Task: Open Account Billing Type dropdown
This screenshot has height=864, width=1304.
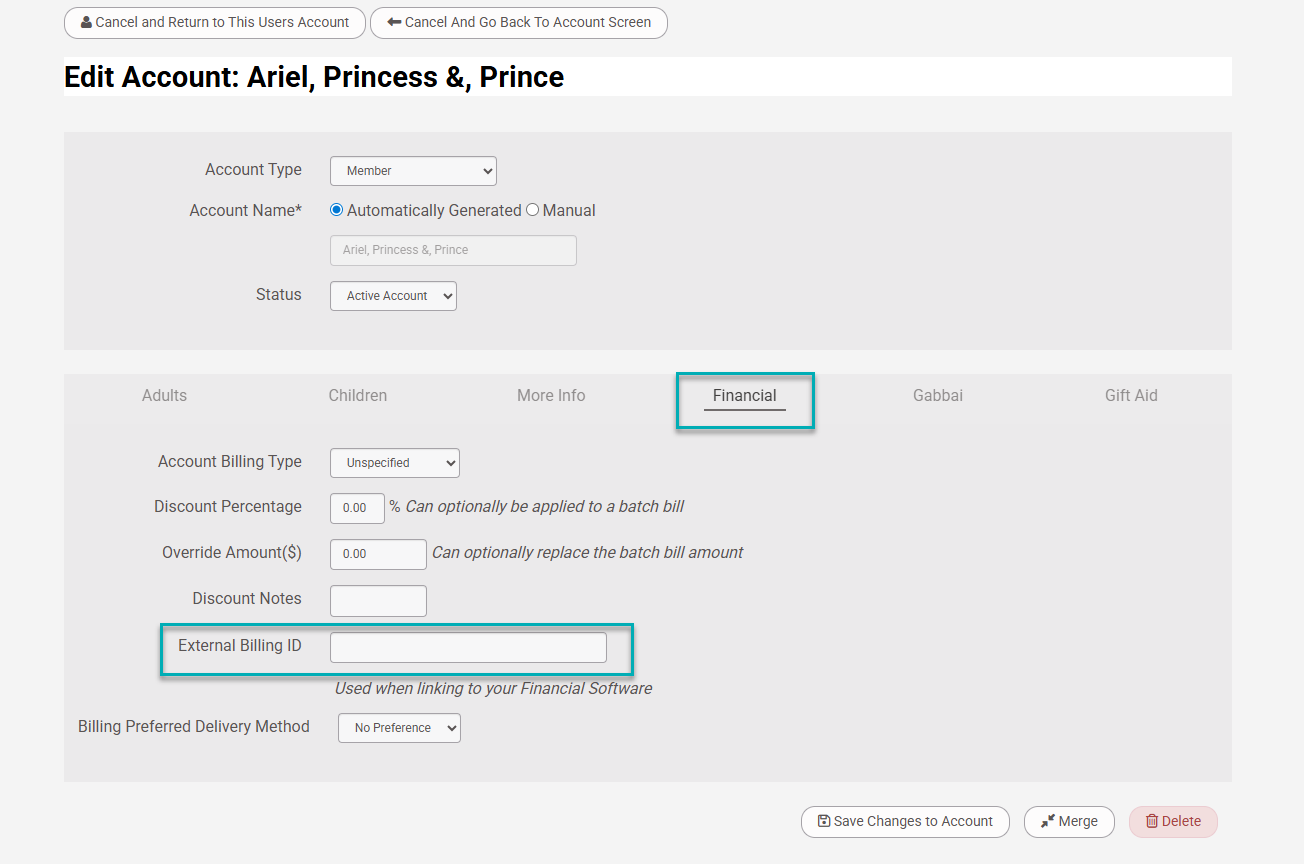Action: tap(394, 463)
